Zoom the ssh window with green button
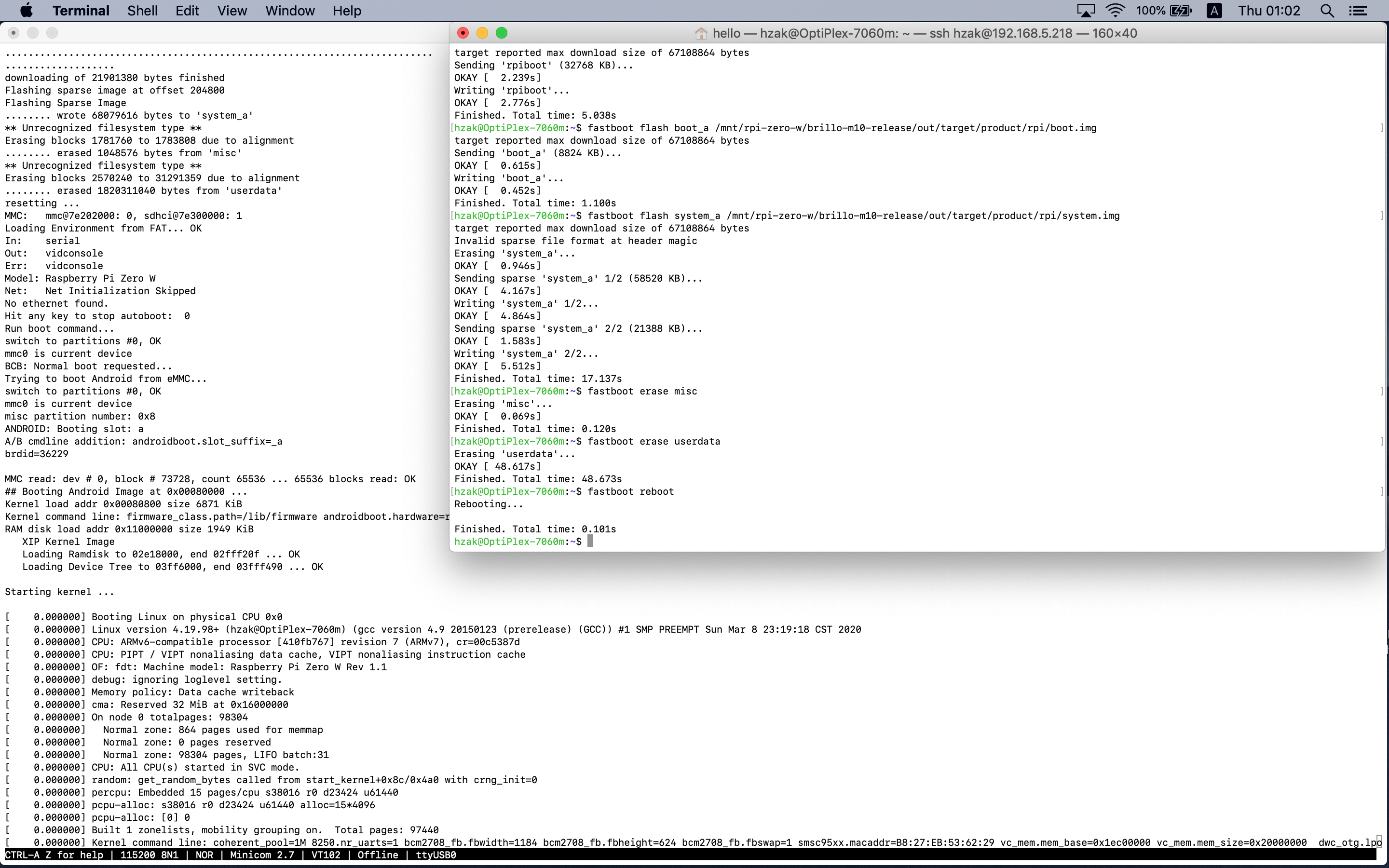Viewport: 1389px width, 868px height. pos(502,33)
